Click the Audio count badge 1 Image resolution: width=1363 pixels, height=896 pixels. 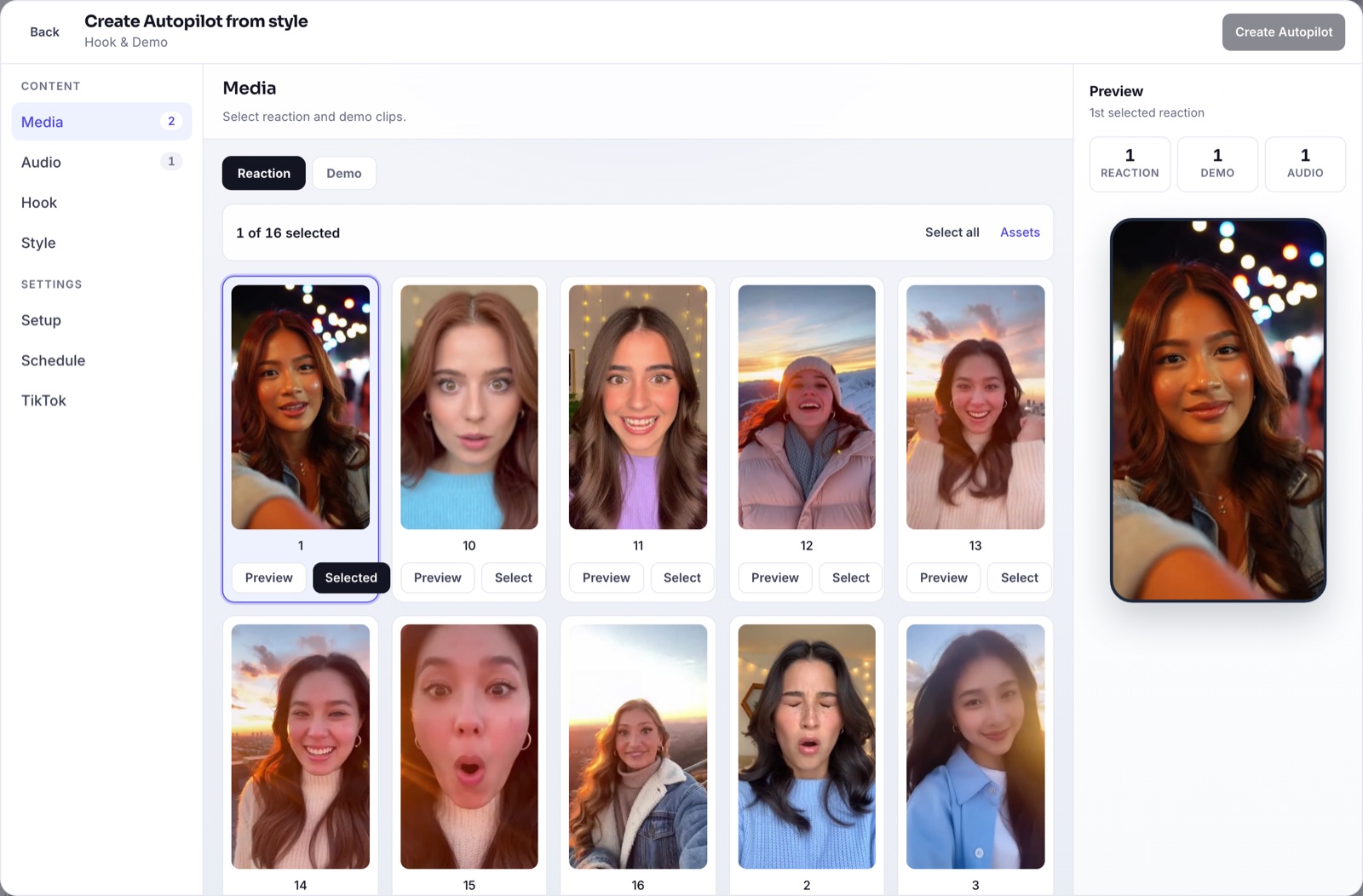click(171, 161)
